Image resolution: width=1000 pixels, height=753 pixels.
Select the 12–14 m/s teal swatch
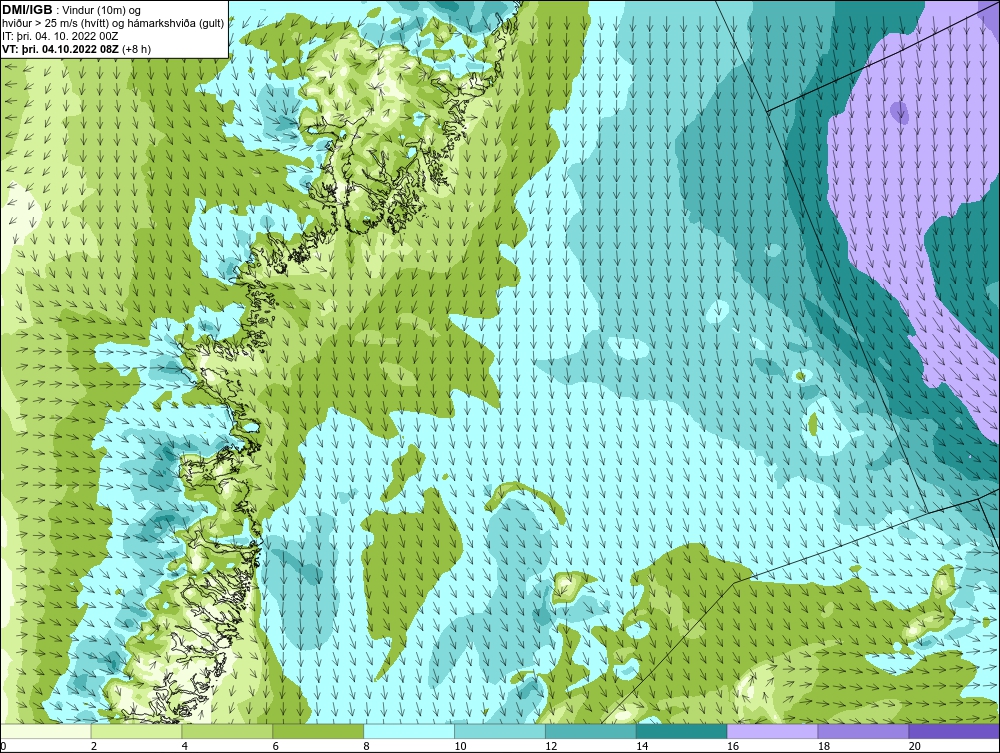click(x=591, y=731)
